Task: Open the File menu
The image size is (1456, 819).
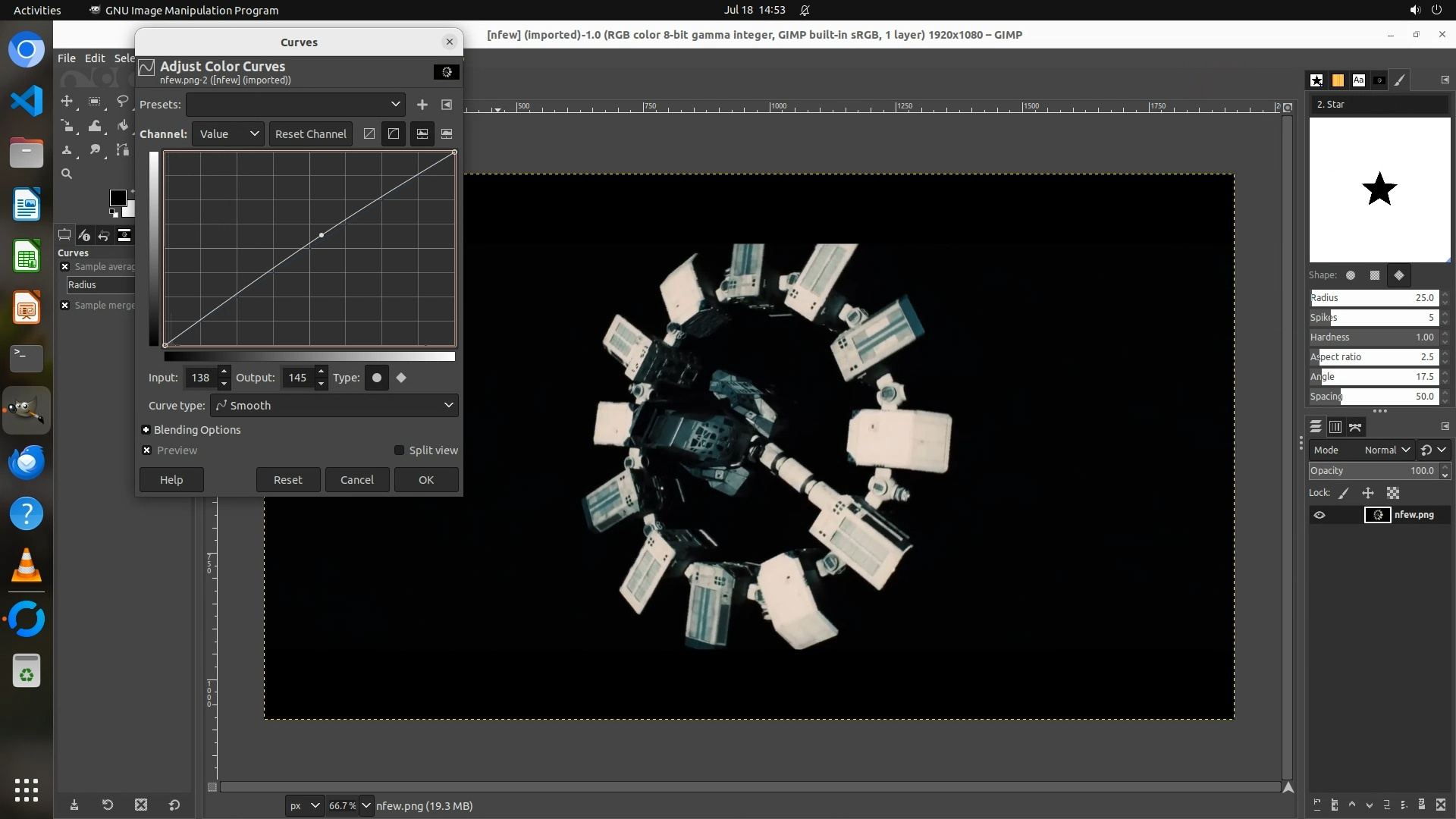Action: [x=67, y=58]
